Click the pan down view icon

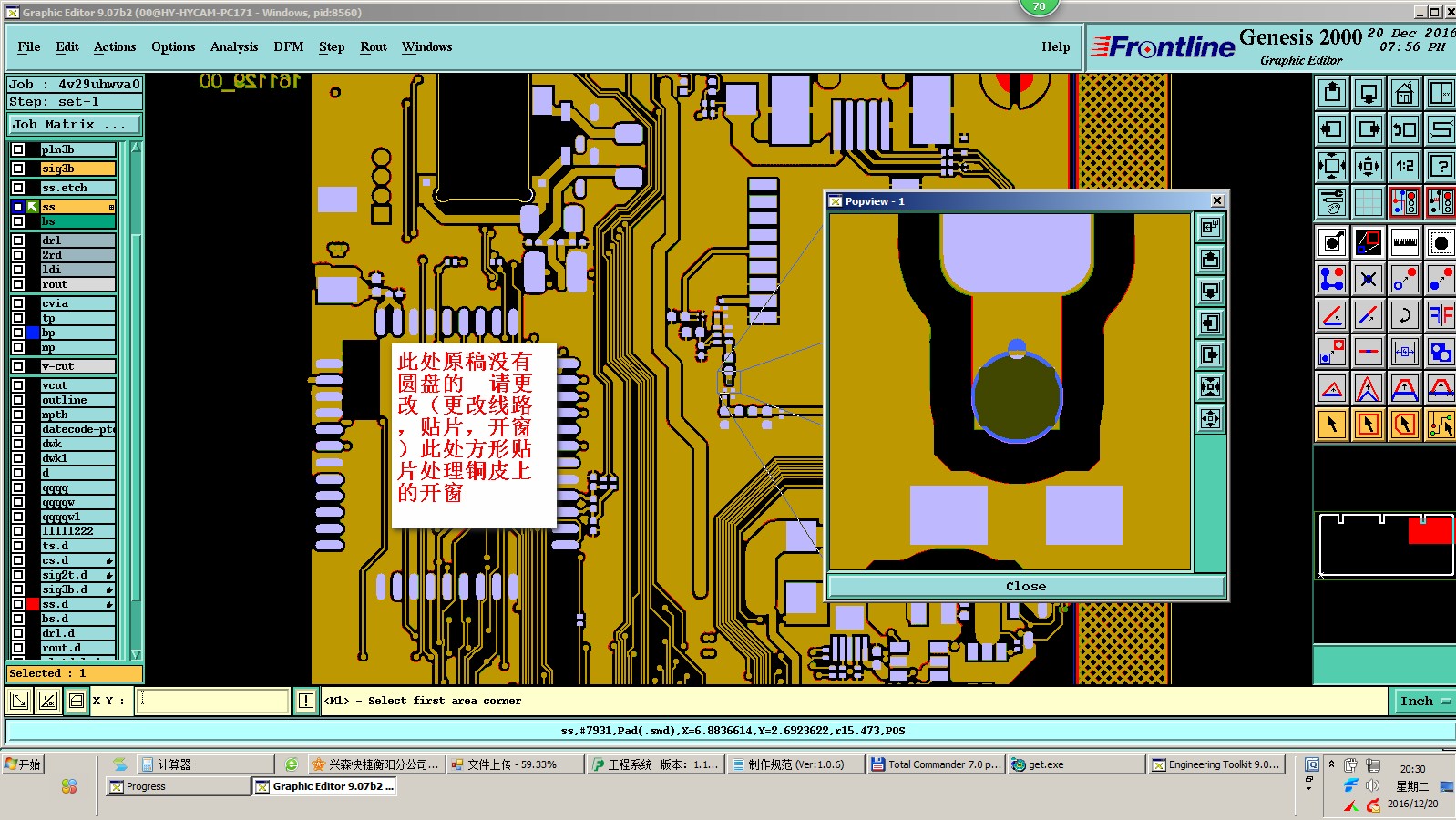coord(1369,93)
